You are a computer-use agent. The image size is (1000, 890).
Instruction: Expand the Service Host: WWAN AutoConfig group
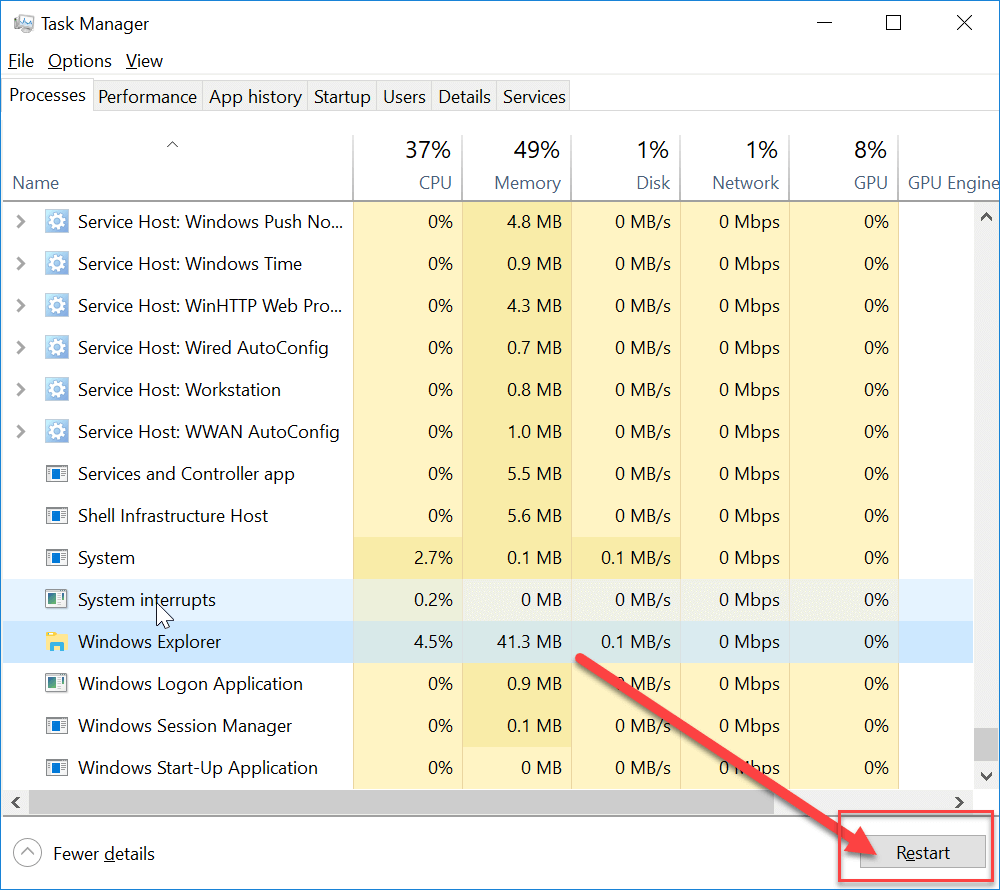pos(21,432)
